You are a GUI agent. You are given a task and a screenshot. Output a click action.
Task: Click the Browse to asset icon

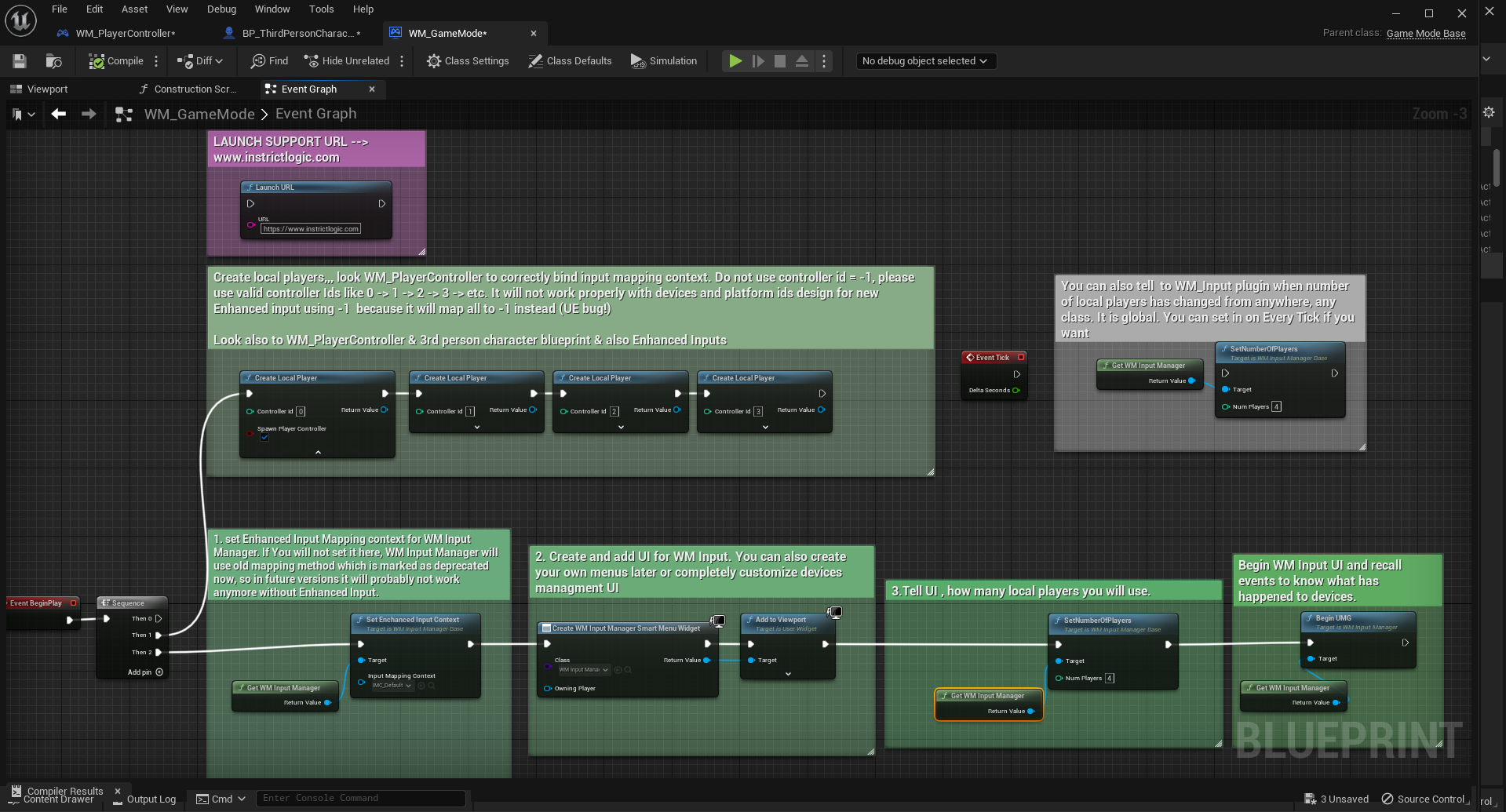click(x=53, y=61)
